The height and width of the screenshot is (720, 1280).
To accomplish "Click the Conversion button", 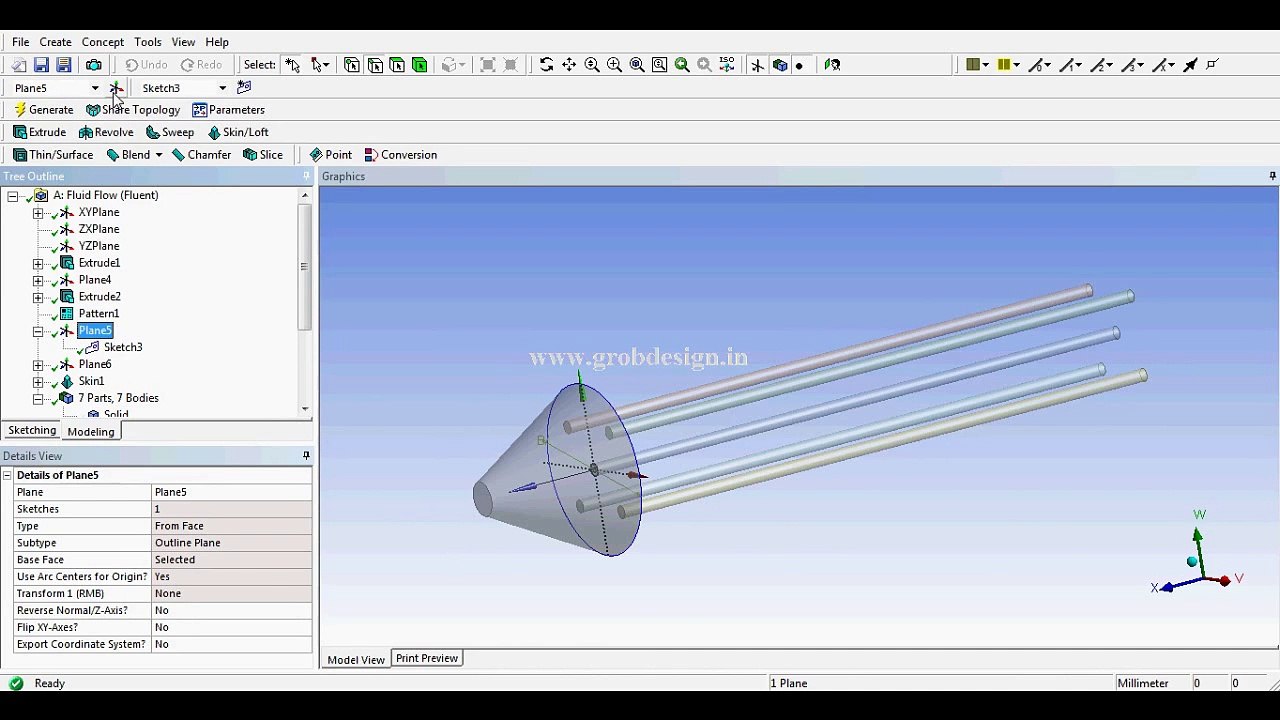I will (401, 155).
